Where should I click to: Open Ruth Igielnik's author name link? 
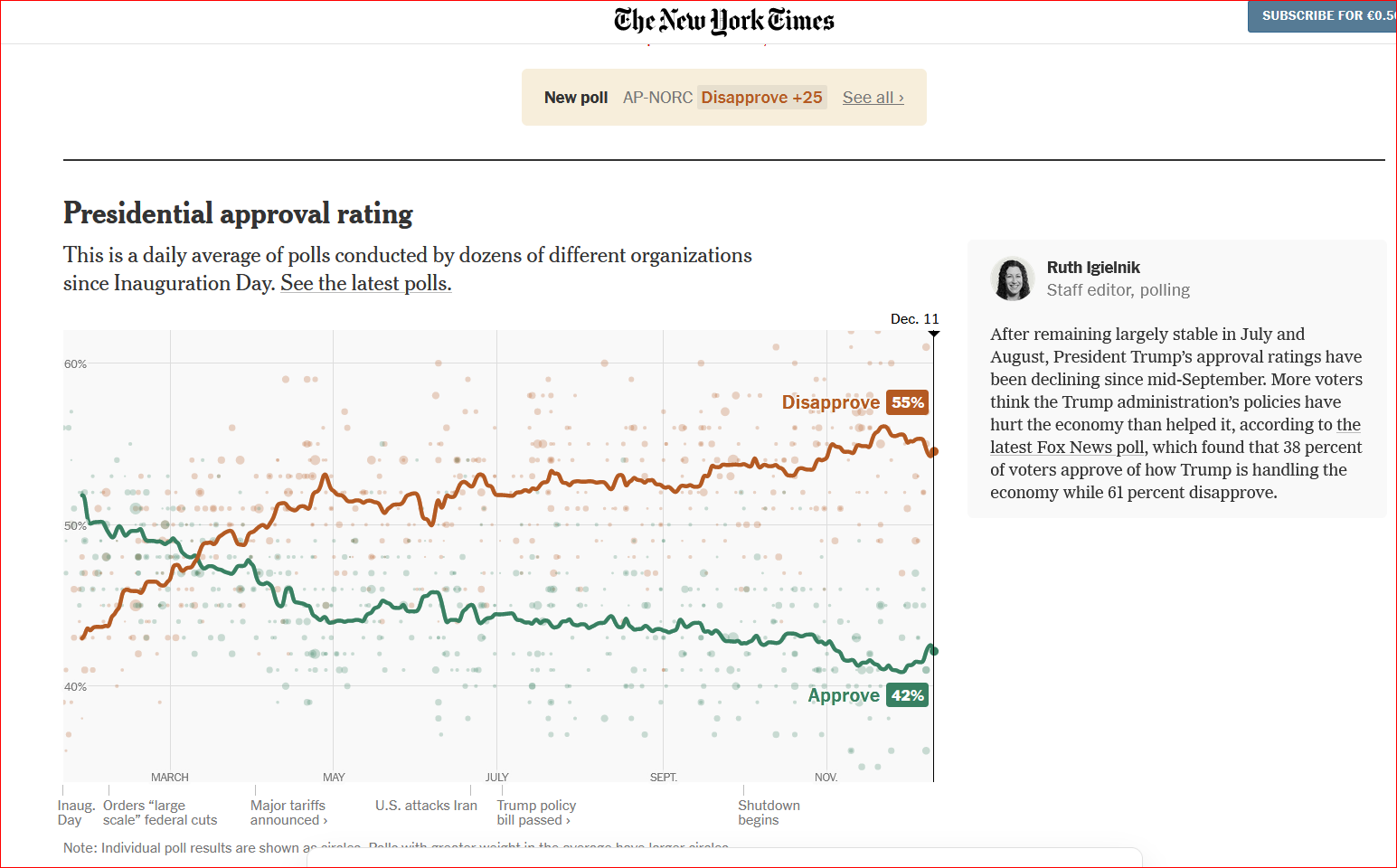[x=1092, y=268]
